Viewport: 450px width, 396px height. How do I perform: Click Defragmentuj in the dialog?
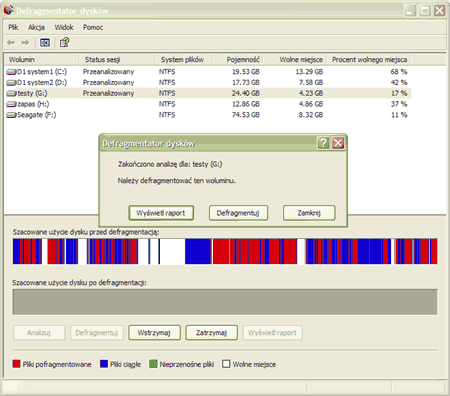(238, 213)
